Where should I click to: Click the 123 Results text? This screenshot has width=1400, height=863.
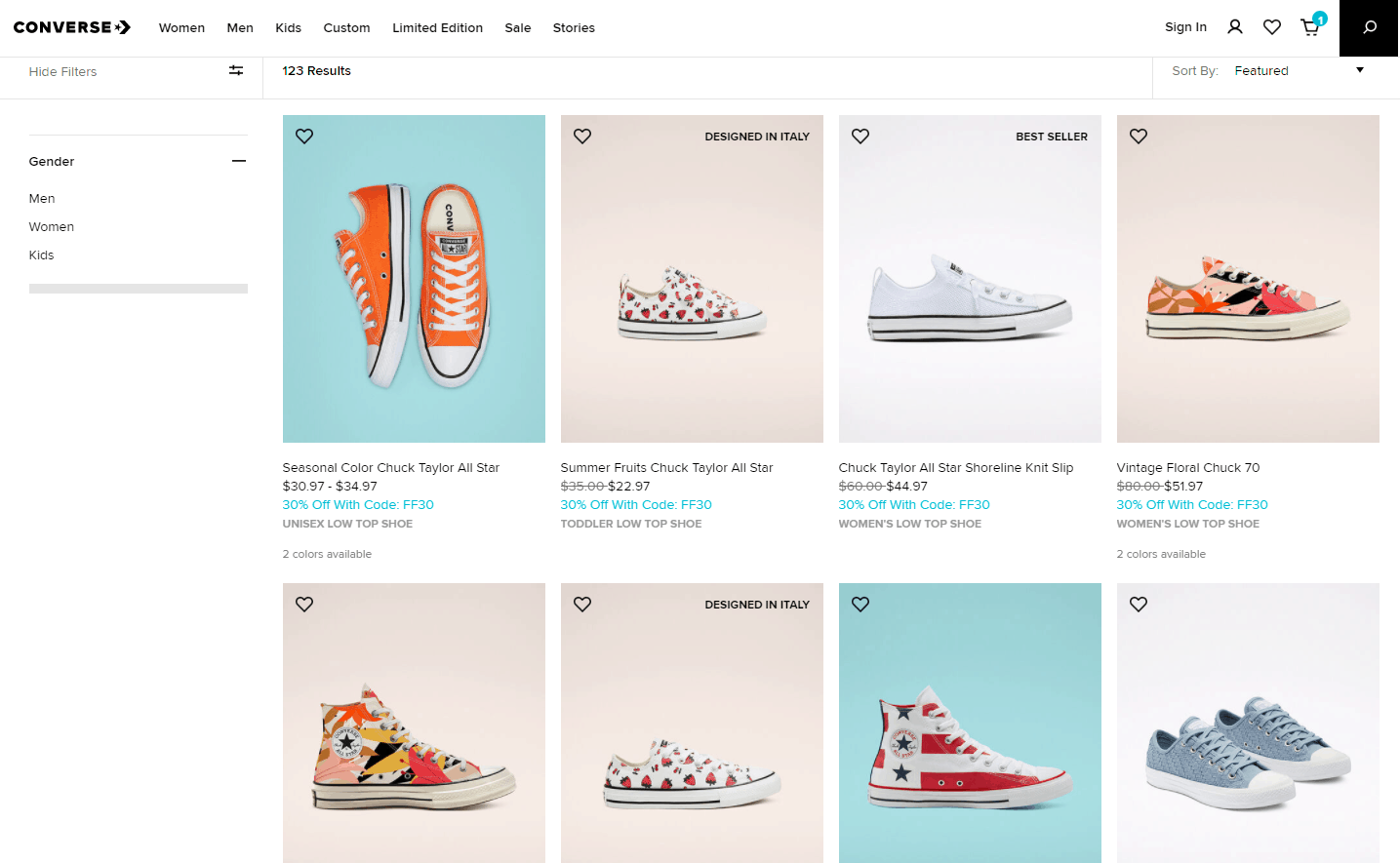point(317,70)
